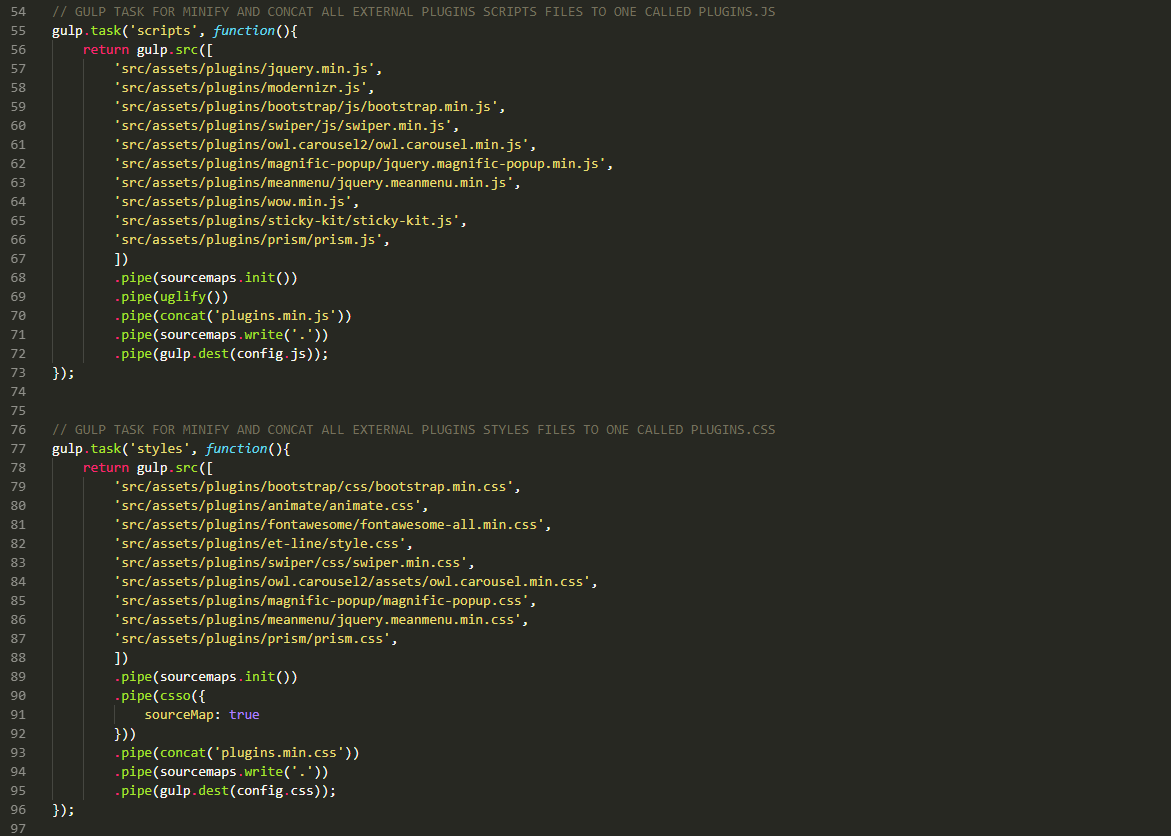This screenshot has width=1171, height=836.
Task: Click the bootstrap.min.css source path
Action: 314,487
